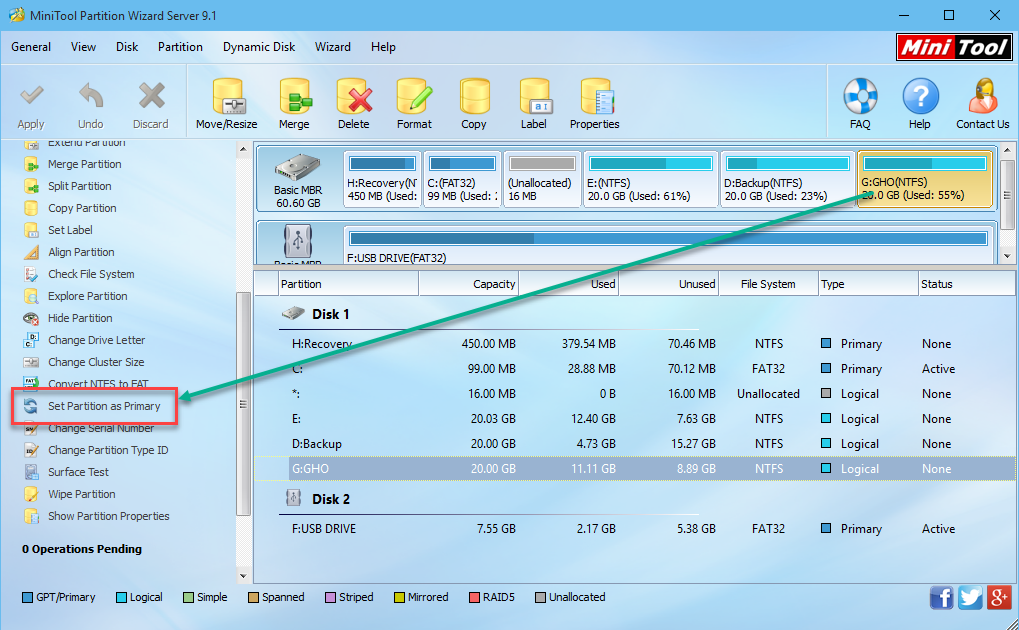The image size is (1019, 630).
Task: Open the Disk menu
Action: 127,47
